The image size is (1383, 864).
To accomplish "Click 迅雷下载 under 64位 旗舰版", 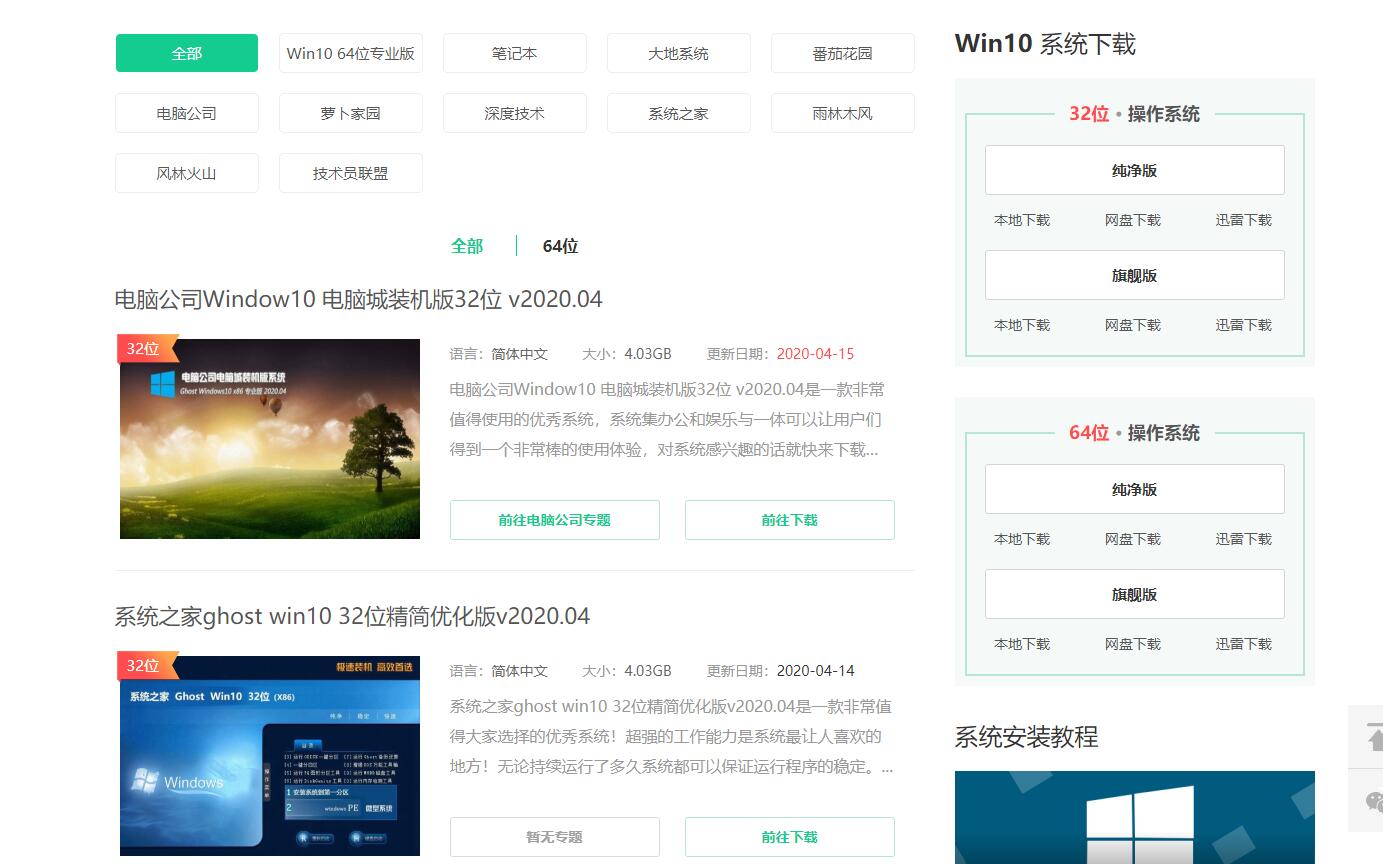I will tap(1243, 643).
